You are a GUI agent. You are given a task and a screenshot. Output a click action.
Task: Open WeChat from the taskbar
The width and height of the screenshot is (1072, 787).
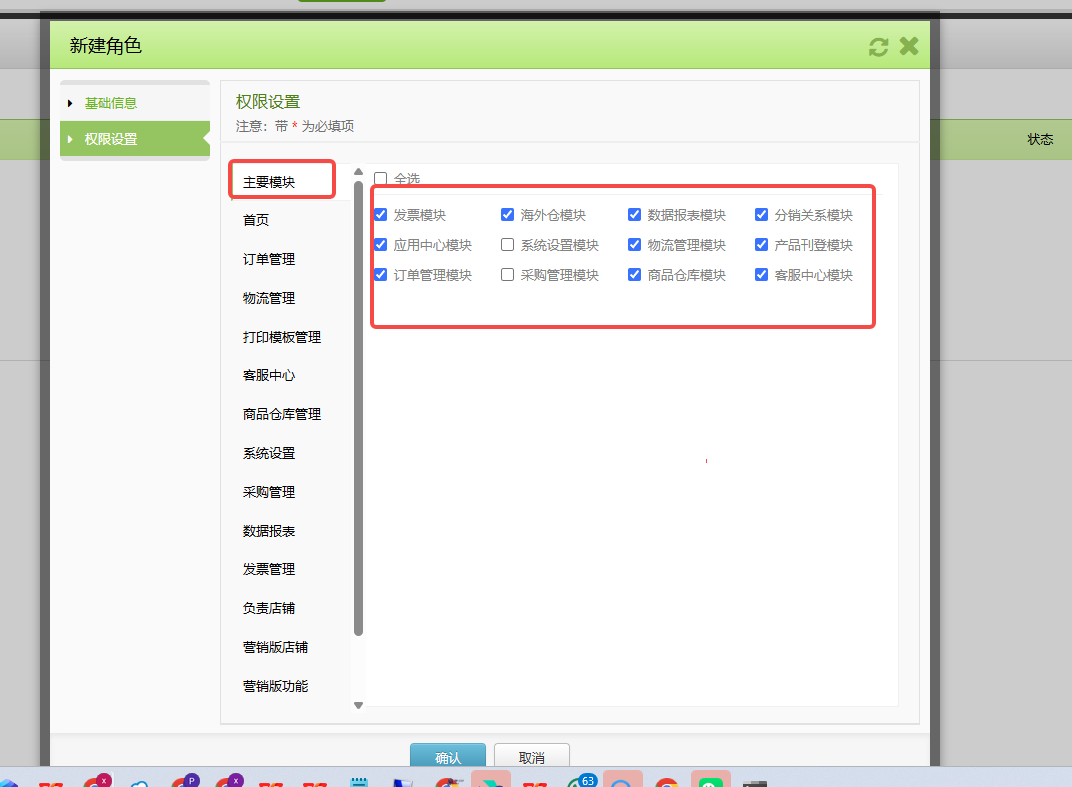coord(711,779)
